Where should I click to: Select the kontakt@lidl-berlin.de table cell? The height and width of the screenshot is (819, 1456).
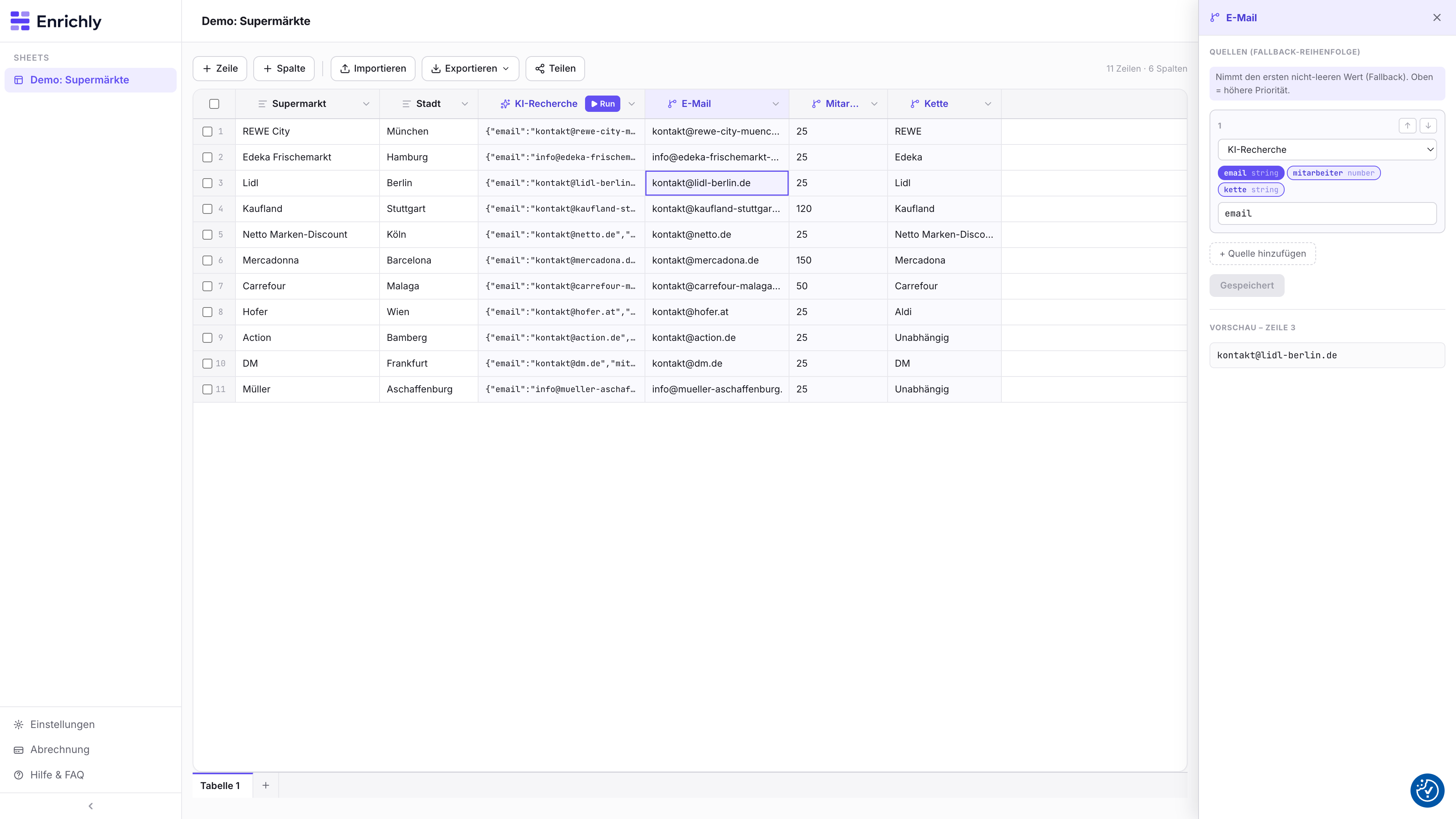tap(717, 183)
